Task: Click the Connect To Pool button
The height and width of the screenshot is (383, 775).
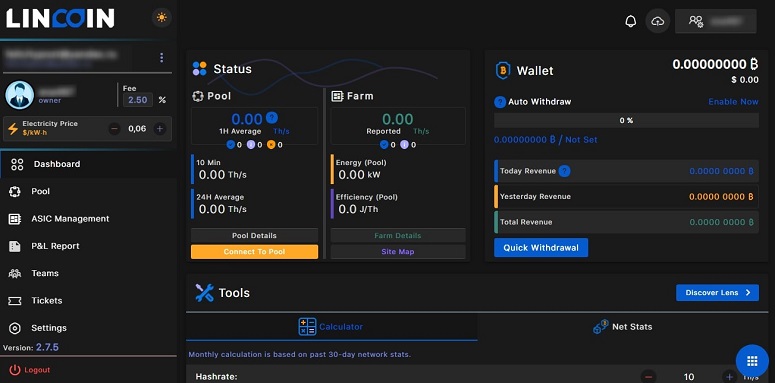Action: pos(255,252)
